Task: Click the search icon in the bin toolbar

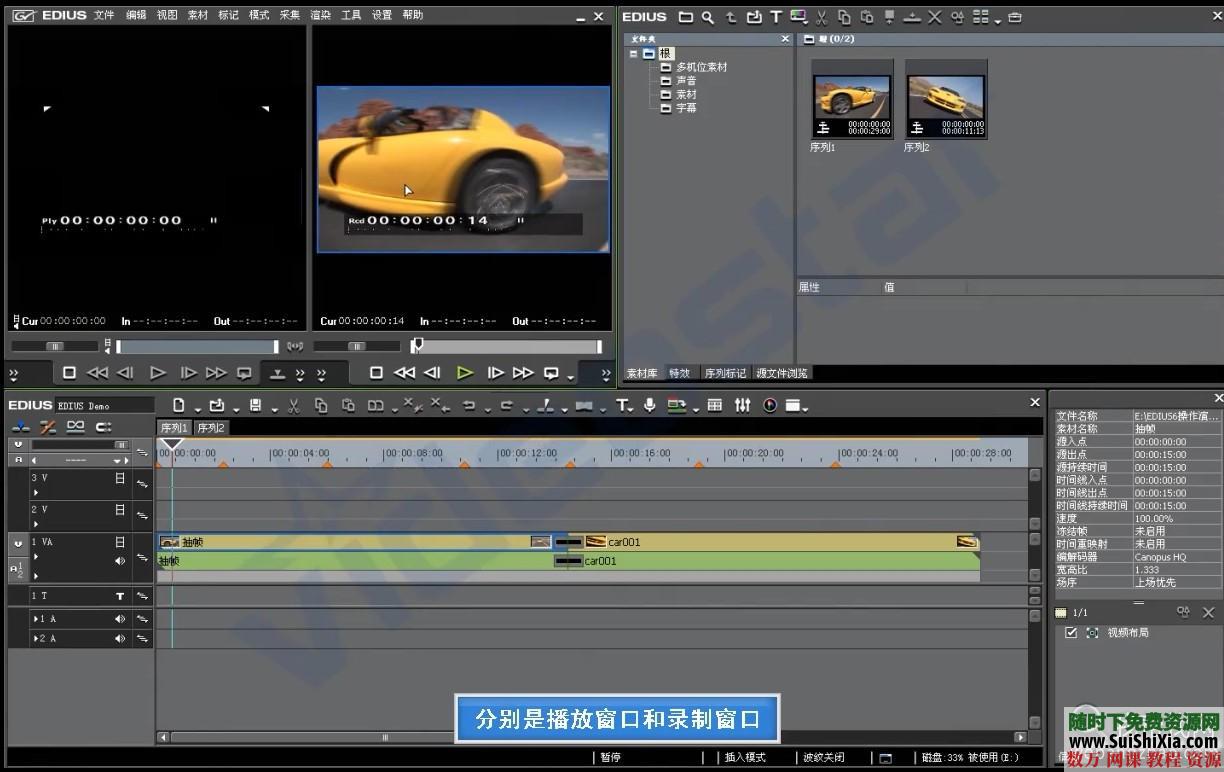Action: 708,17
